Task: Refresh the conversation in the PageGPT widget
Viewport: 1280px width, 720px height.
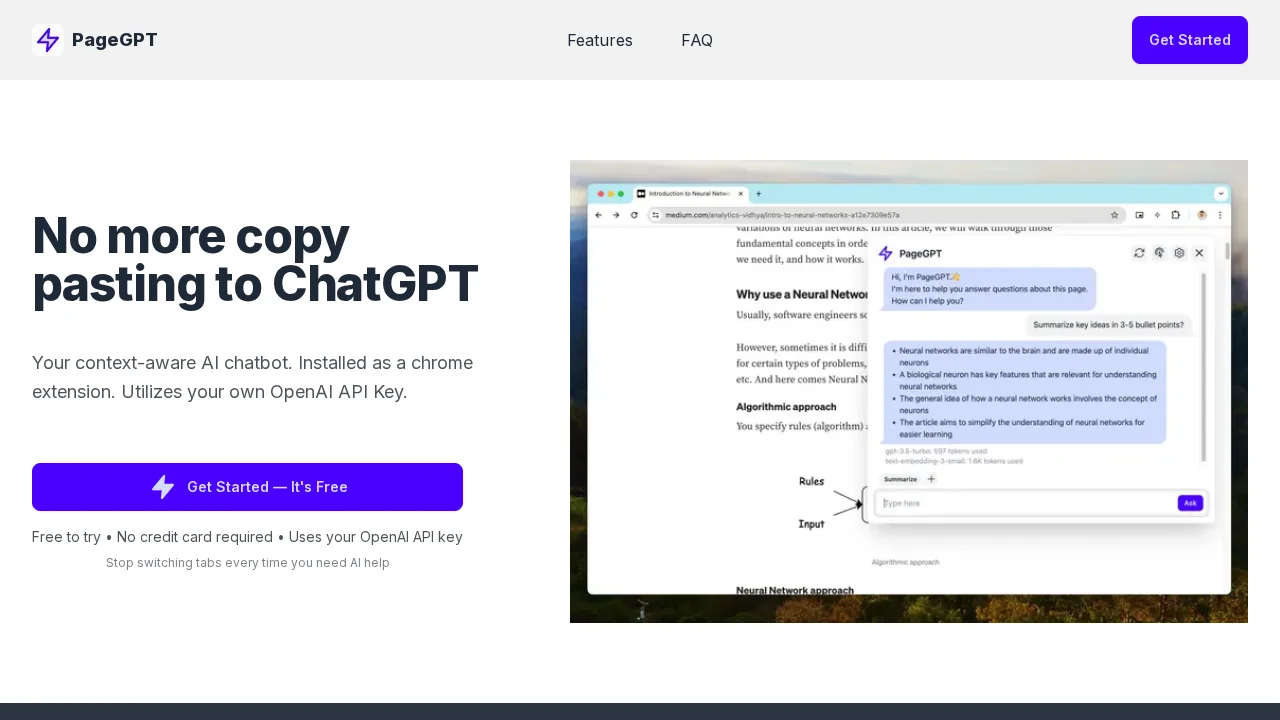Action: (x=1139, y=253)
